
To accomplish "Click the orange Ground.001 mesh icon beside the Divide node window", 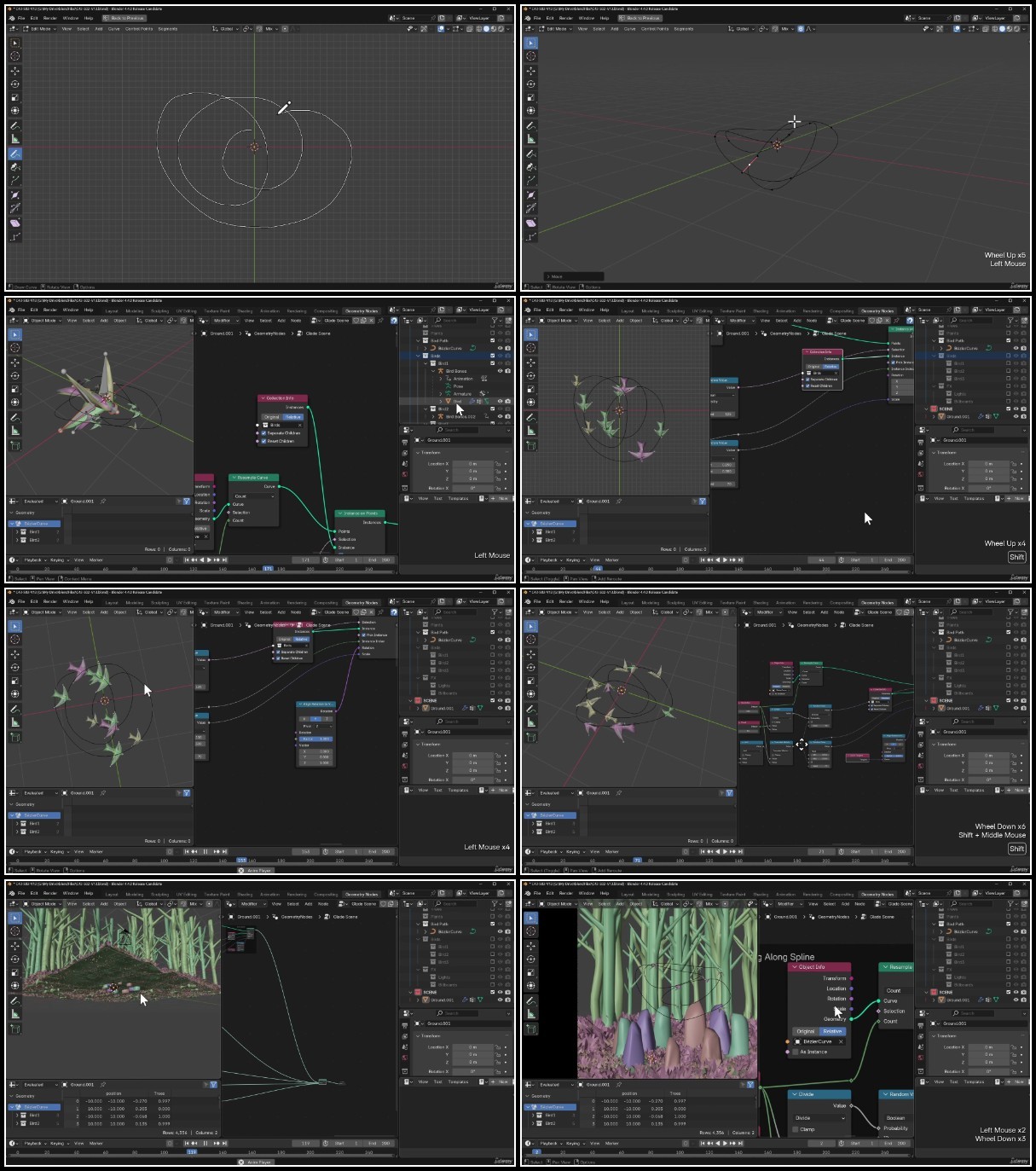I will pyautogui.click(x=941, y=1000).
